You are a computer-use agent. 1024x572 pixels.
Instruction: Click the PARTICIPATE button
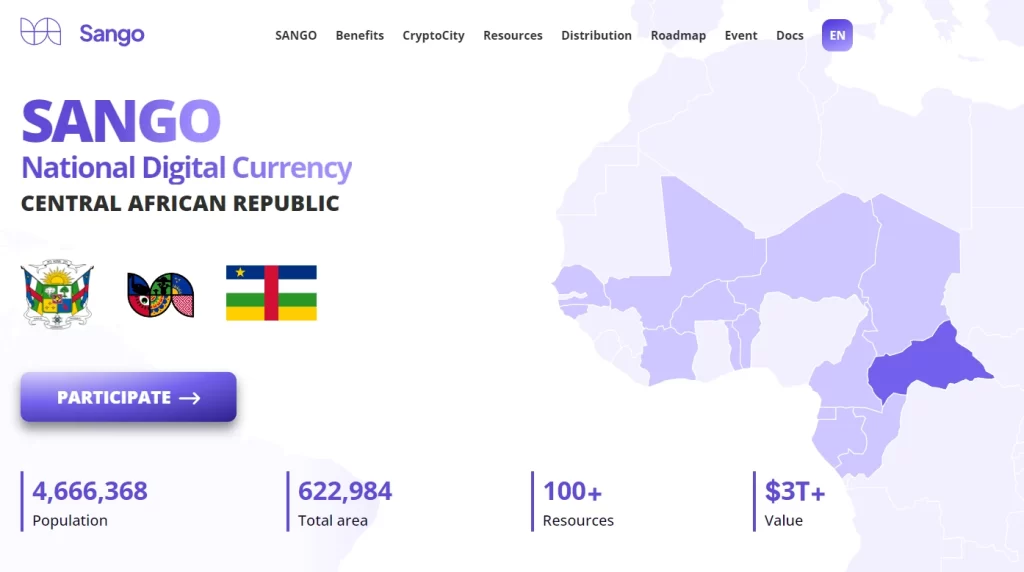coord(129,397)
